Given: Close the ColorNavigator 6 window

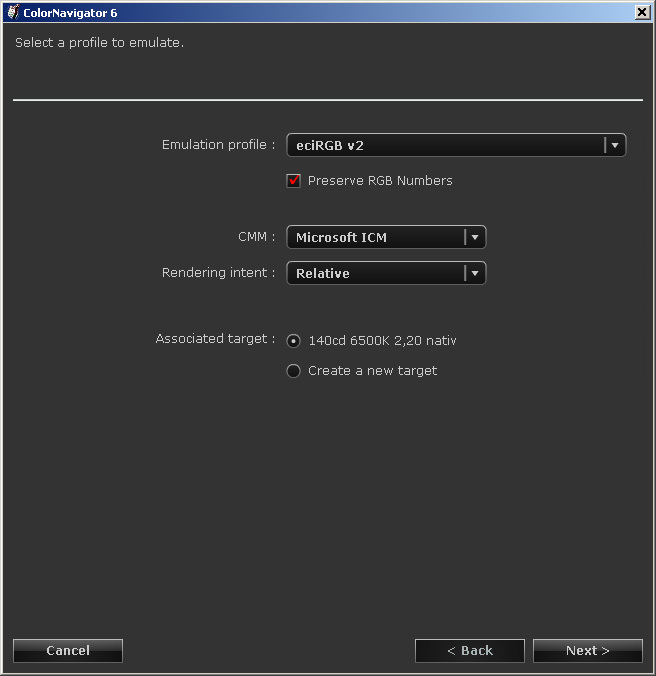Looking at the screenshot, I should pos(642,12).
